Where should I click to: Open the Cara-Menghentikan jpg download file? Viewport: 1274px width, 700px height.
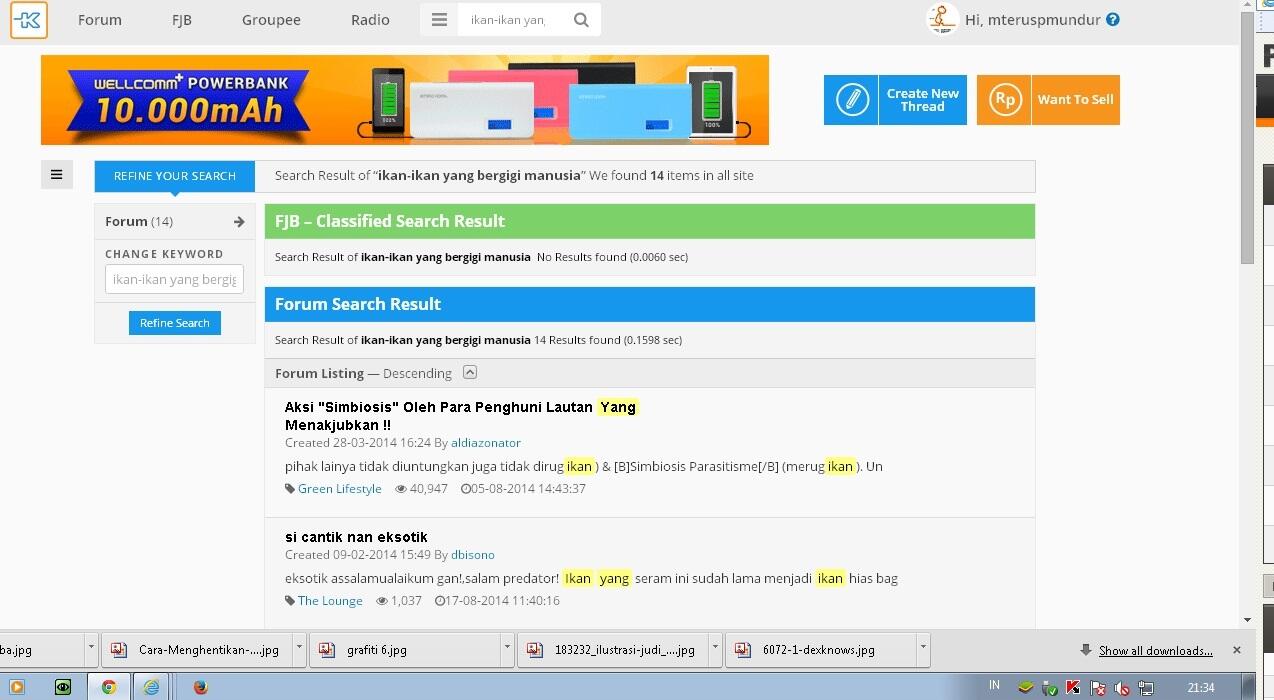click(197, 650)
